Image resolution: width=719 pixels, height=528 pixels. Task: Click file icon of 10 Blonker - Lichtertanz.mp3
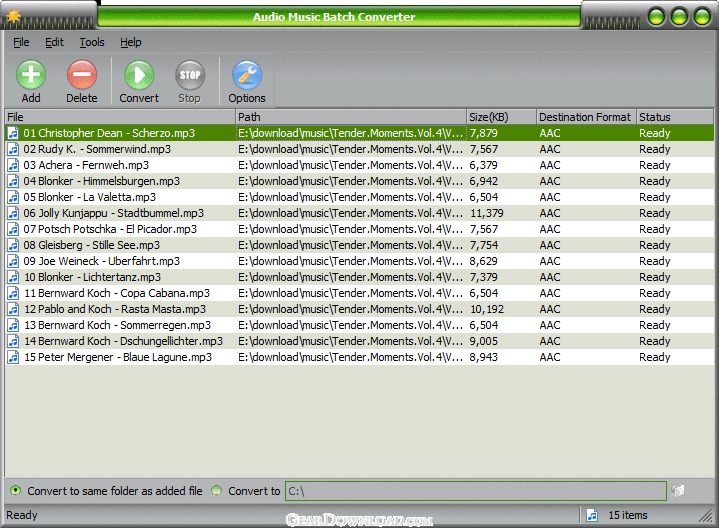point(13,277)
